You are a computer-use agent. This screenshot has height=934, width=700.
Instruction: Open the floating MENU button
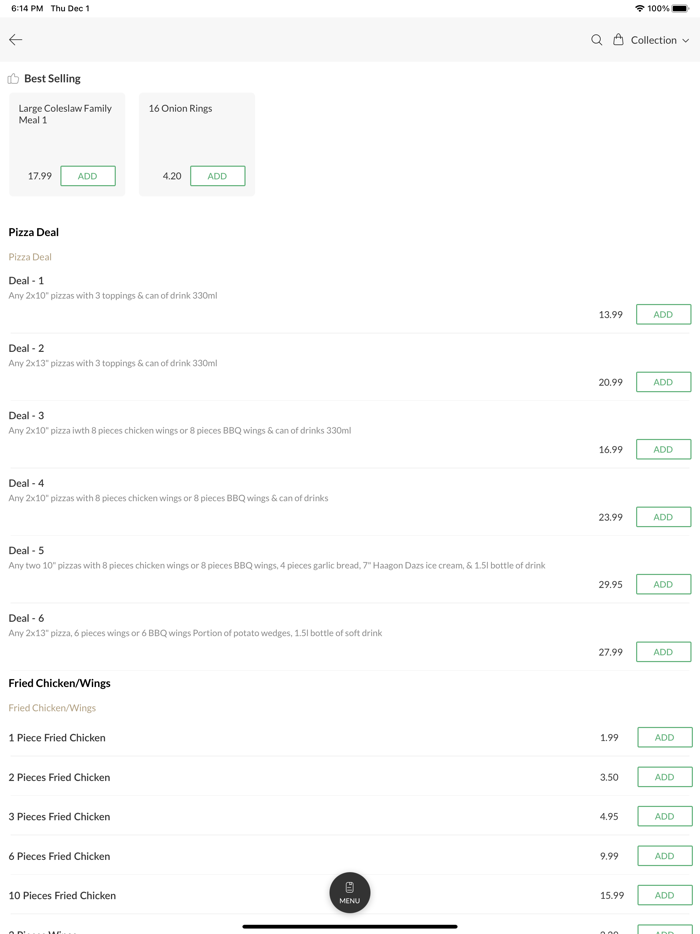tap(350, 893)
